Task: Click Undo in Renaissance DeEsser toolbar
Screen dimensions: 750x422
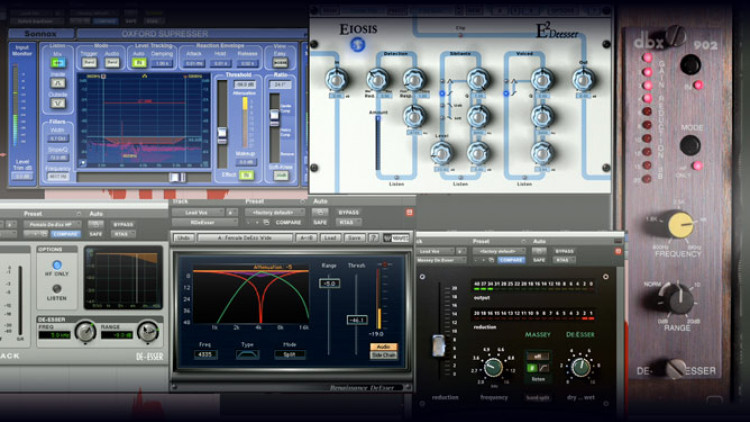Action: [x=183, y=238]
